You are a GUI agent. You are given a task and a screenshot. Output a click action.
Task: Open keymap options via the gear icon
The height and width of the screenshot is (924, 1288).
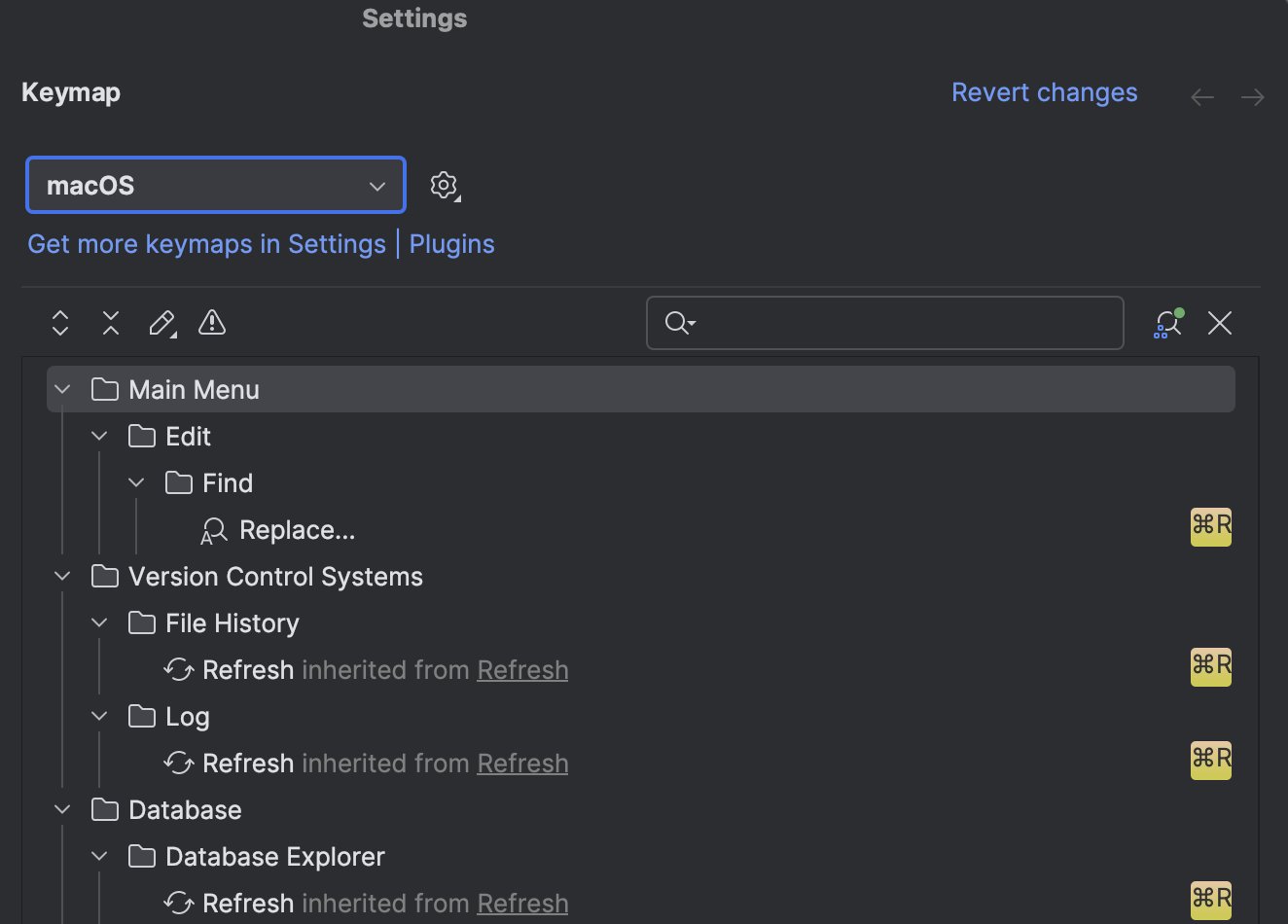[x=444, y=185]
